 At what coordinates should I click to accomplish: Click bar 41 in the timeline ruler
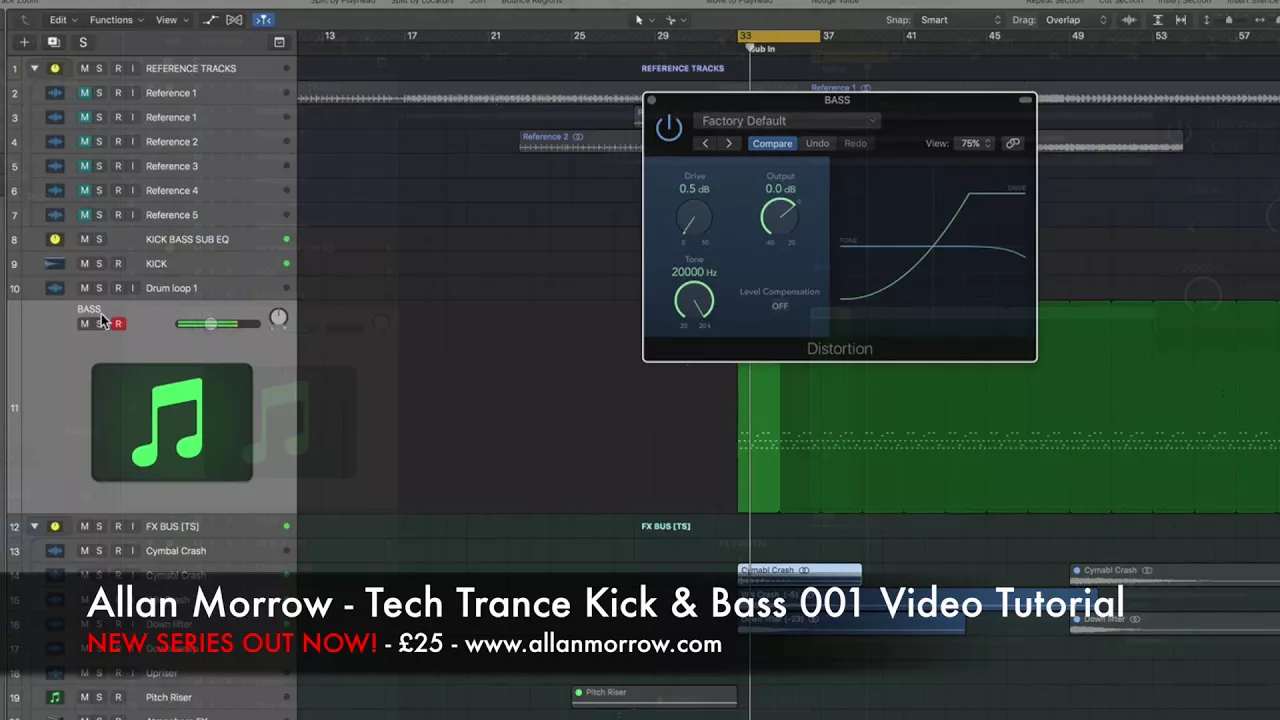click(911, 36)
